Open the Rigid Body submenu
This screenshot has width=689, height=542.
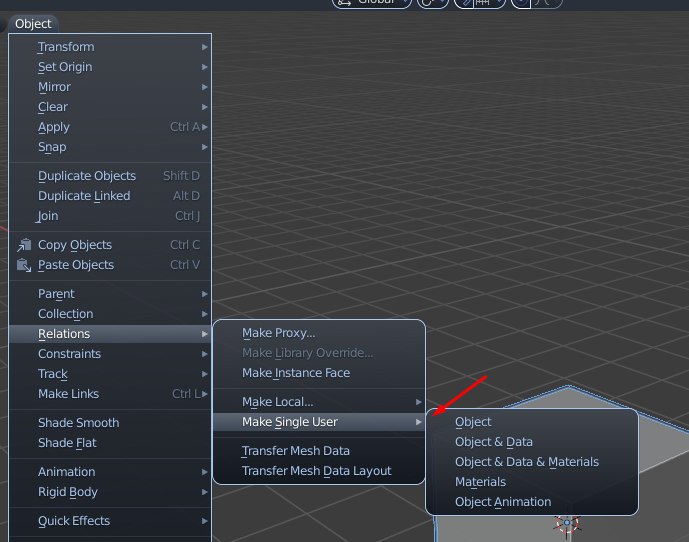click(110, 492)
